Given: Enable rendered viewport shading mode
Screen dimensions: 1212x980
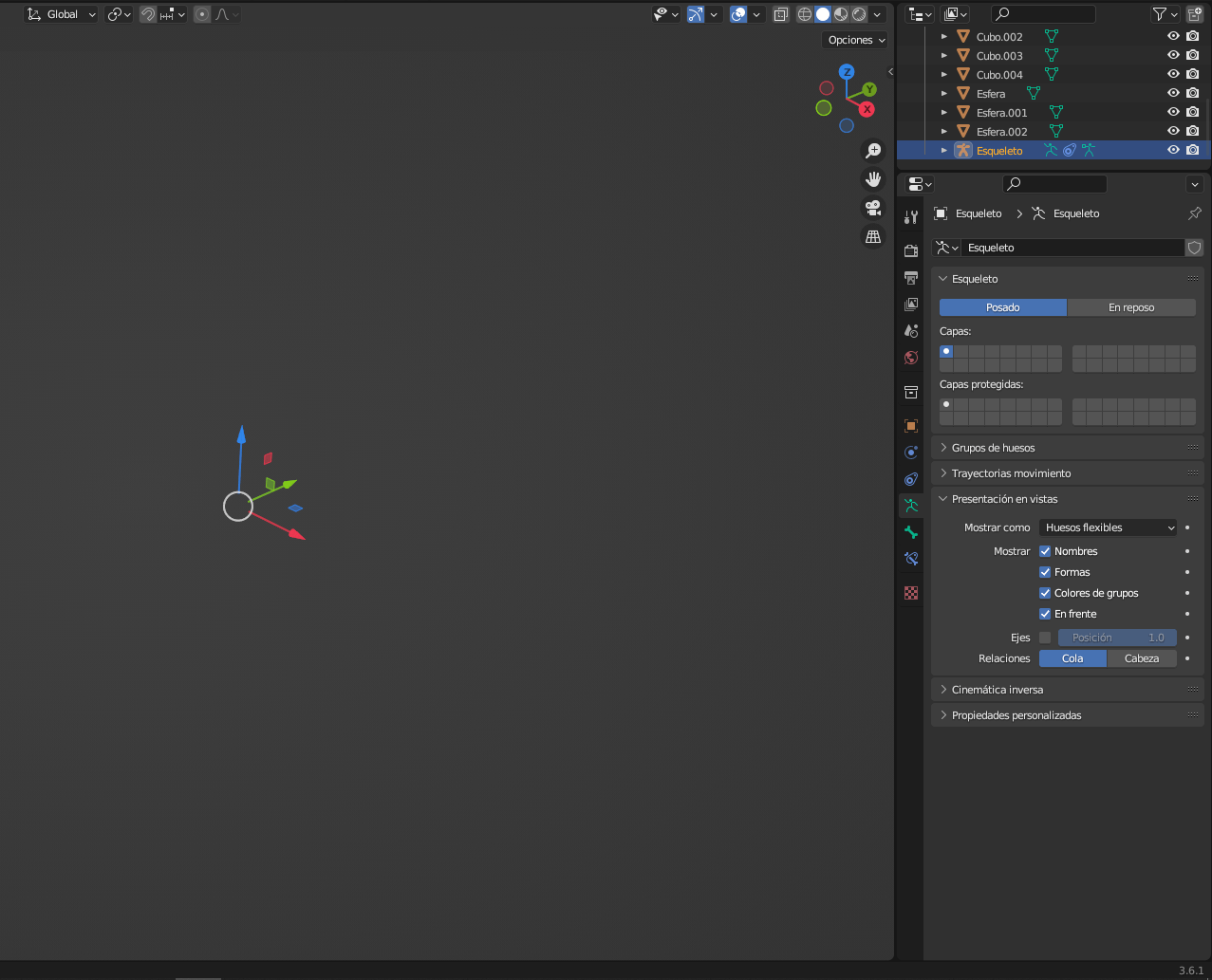Looking at the screenshot, I should (x=859, y=13).
